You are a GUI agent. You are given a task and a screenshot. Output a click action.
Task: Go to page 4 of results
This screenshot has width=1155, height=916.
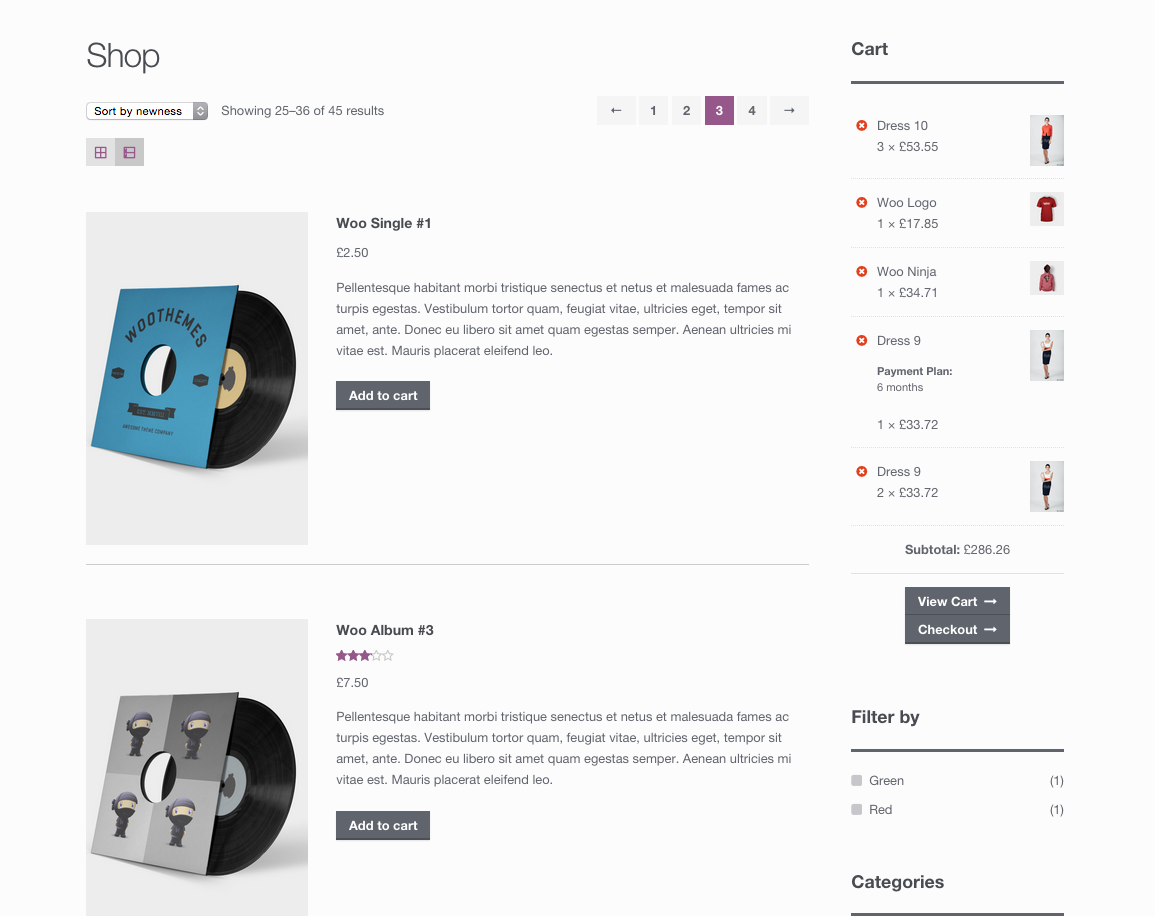point(752,110)
